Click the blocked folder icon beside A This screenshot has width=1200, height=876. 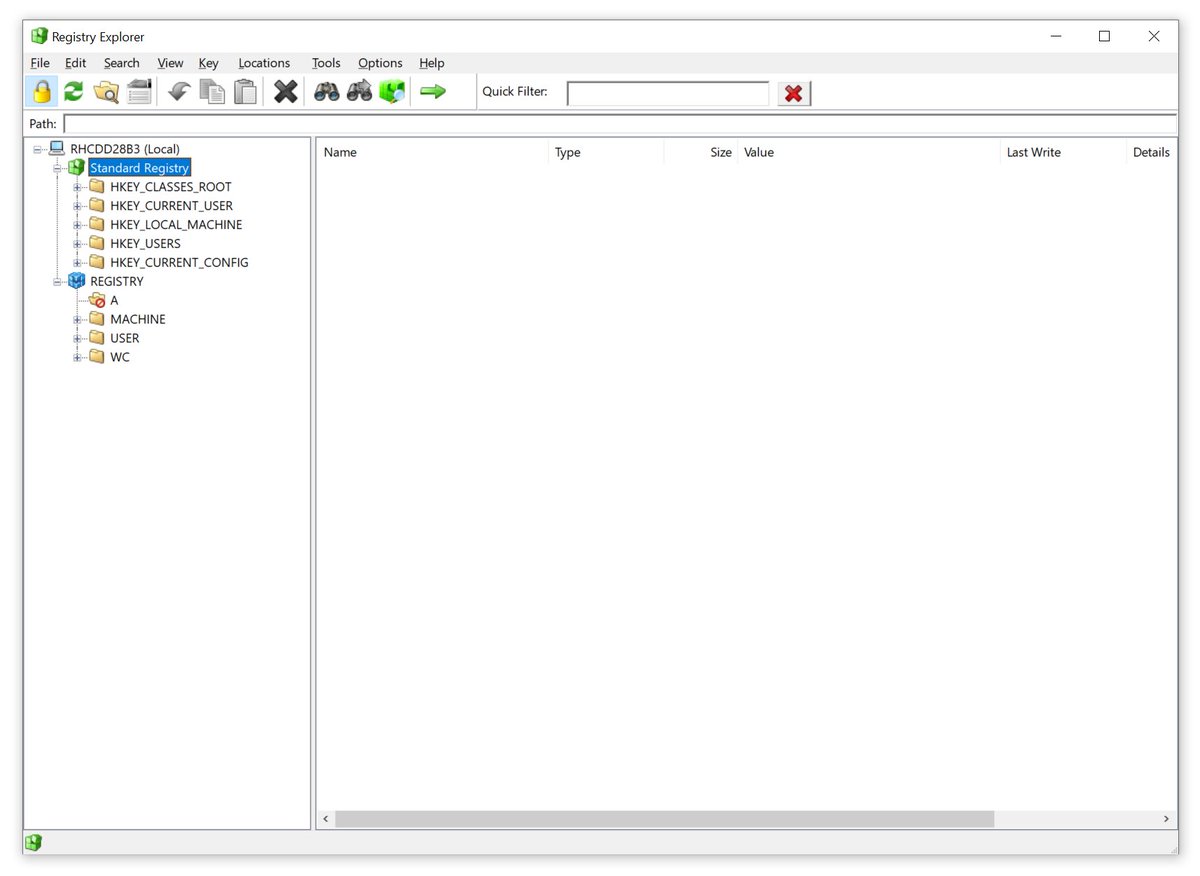(96, 300)
